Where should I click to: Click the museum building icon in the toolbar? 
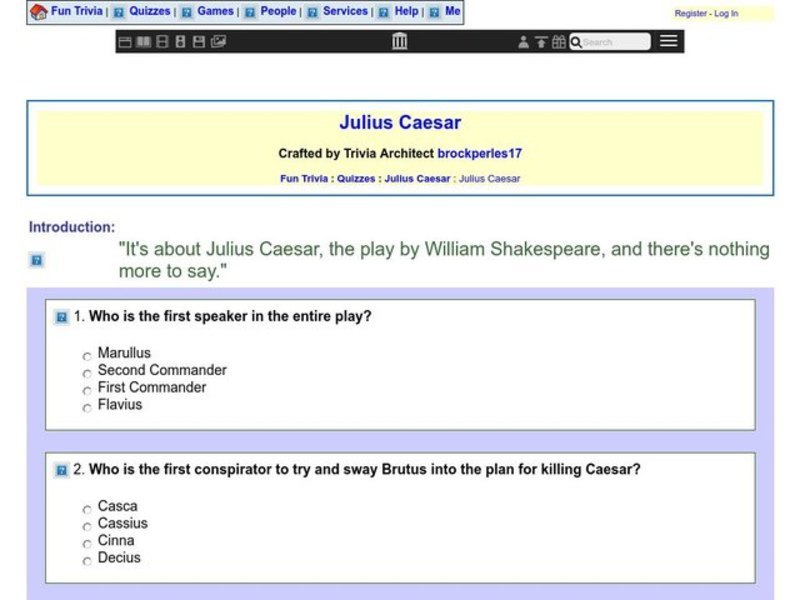[399, 41]
